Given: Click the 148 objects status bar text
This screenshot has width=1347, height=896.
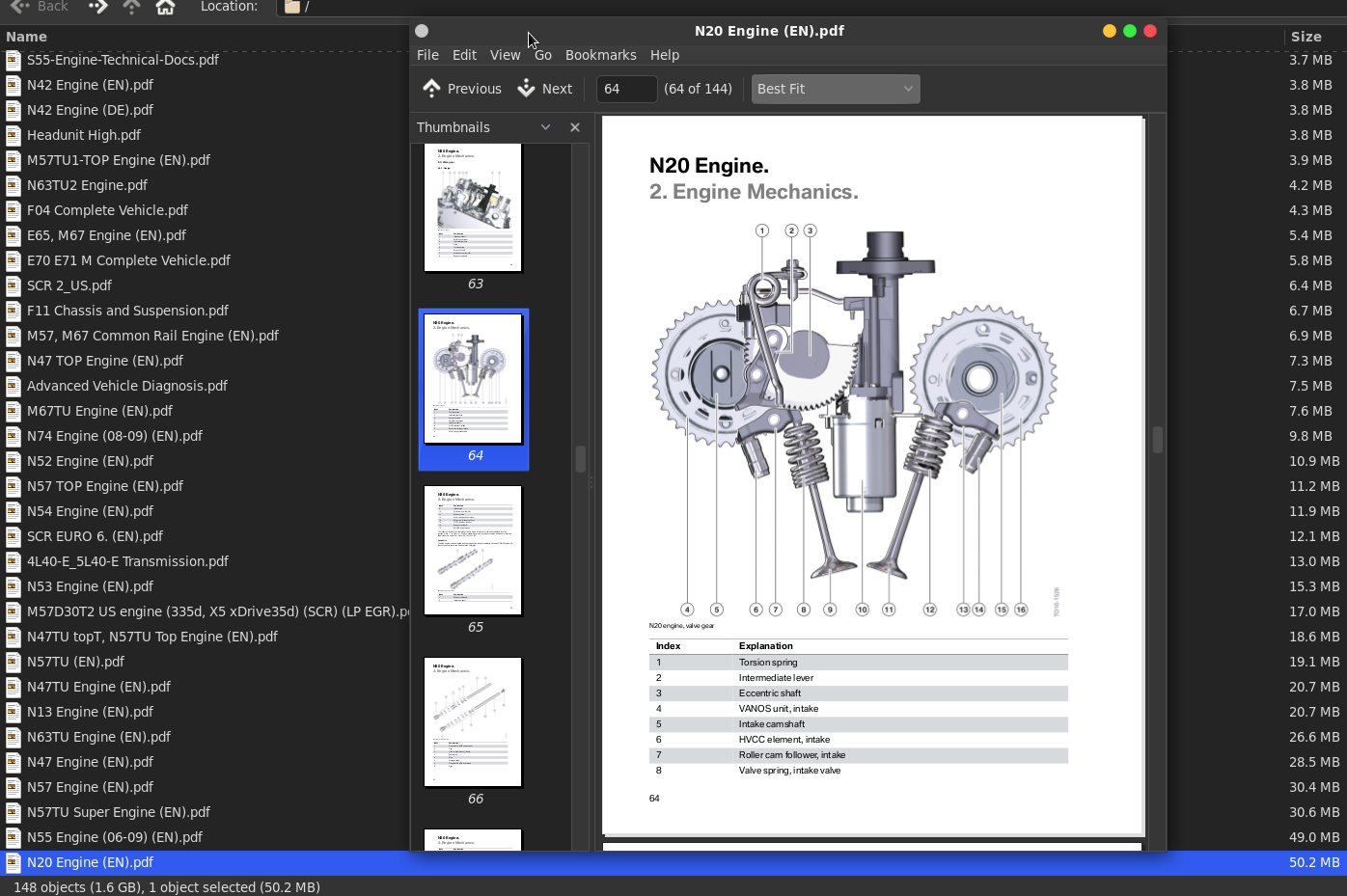Looking at the screenshot, I should (x=167, y=887).
